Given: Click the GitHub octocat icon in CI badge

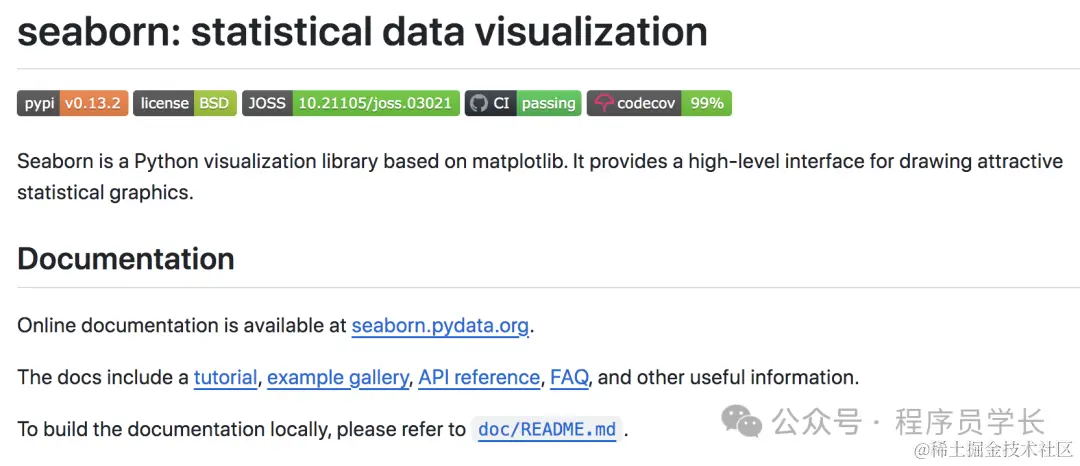Looking at the screenshot, I should tap(479, 103).
